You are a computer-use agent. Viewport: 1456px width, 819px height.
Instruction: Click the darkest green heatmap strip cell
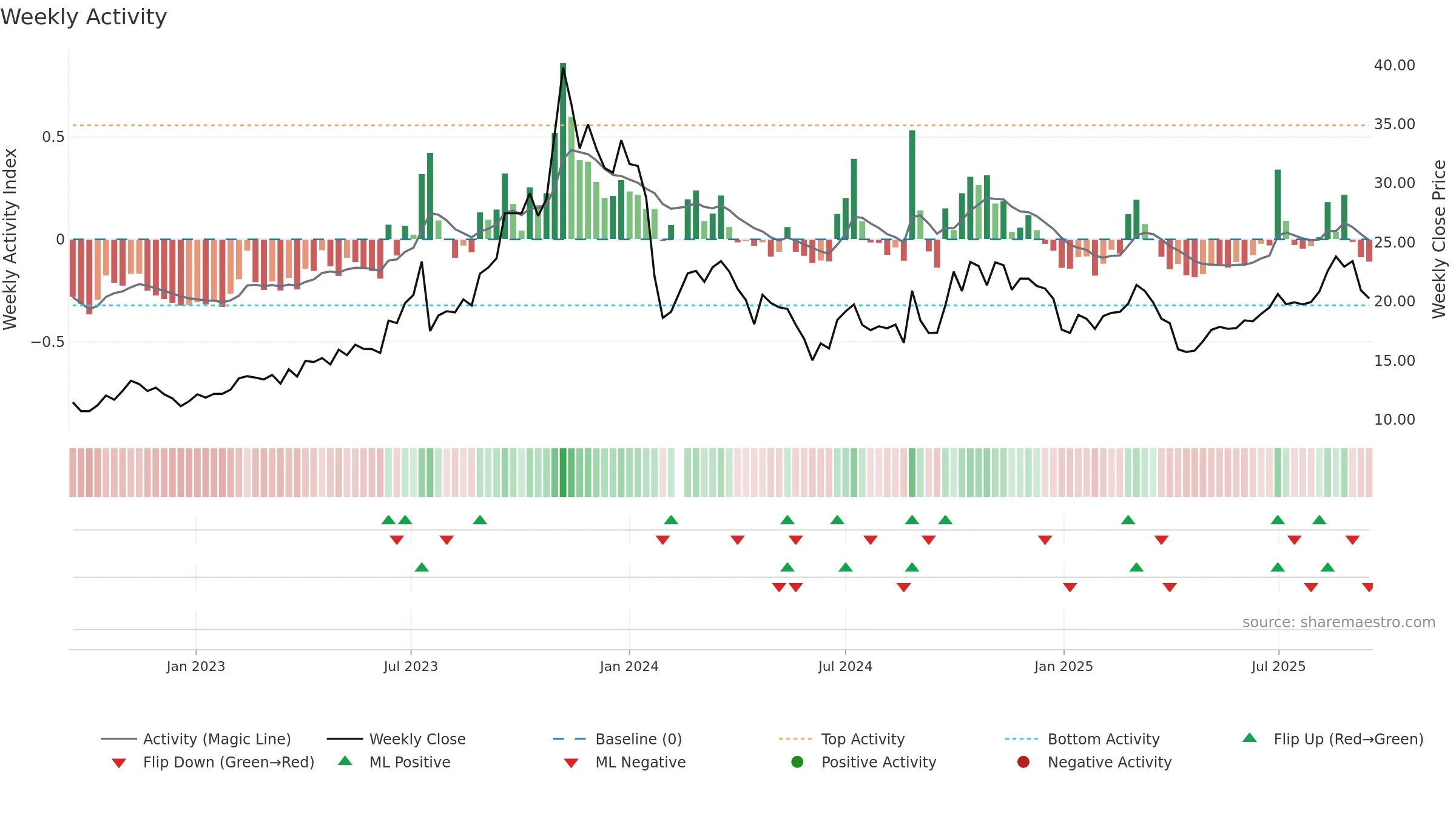pyautogui.click(x=563, y=473)
